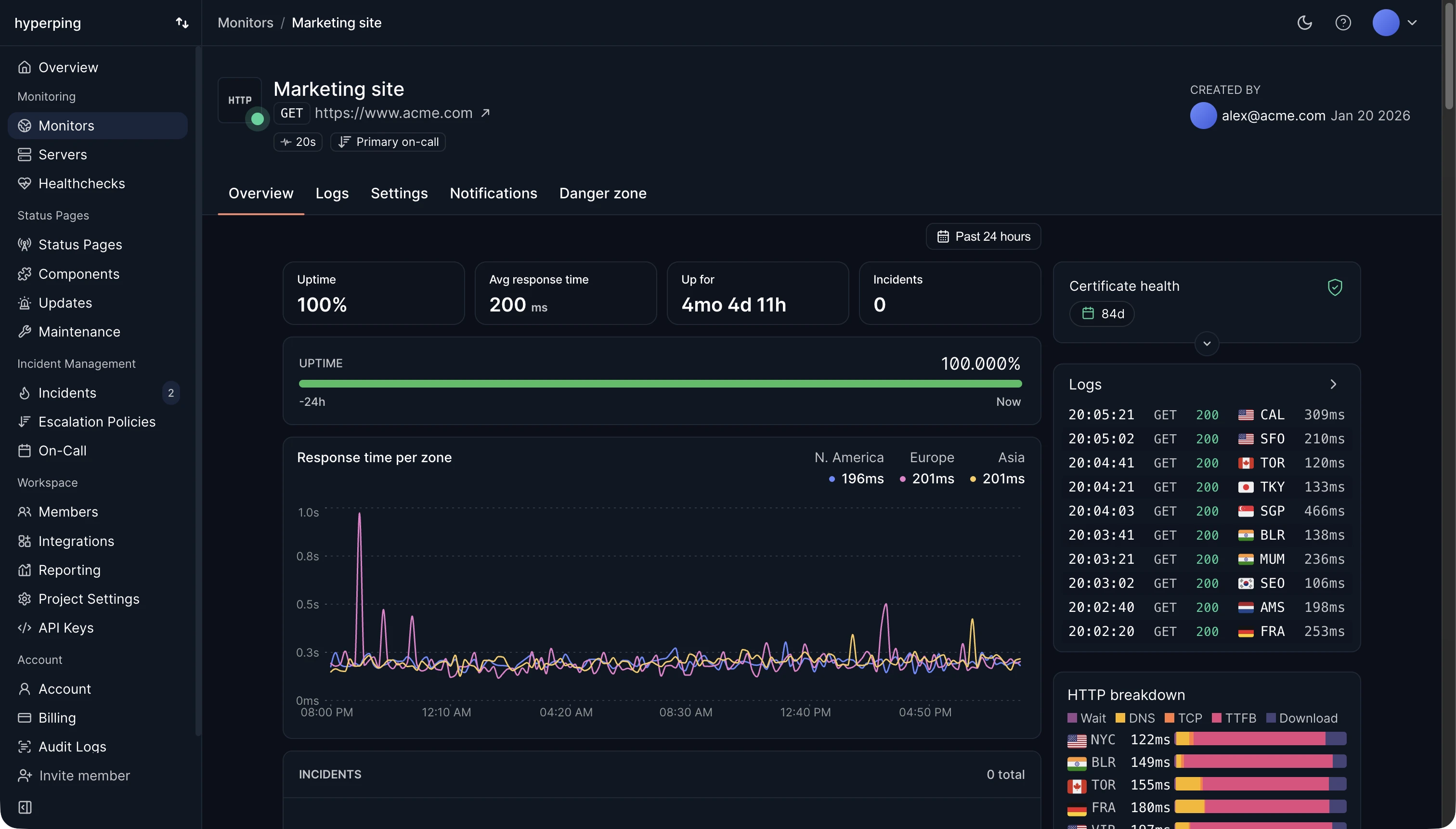Click the 84d certificate expiry badge

pyautogui.click(x=1102, y=314)
